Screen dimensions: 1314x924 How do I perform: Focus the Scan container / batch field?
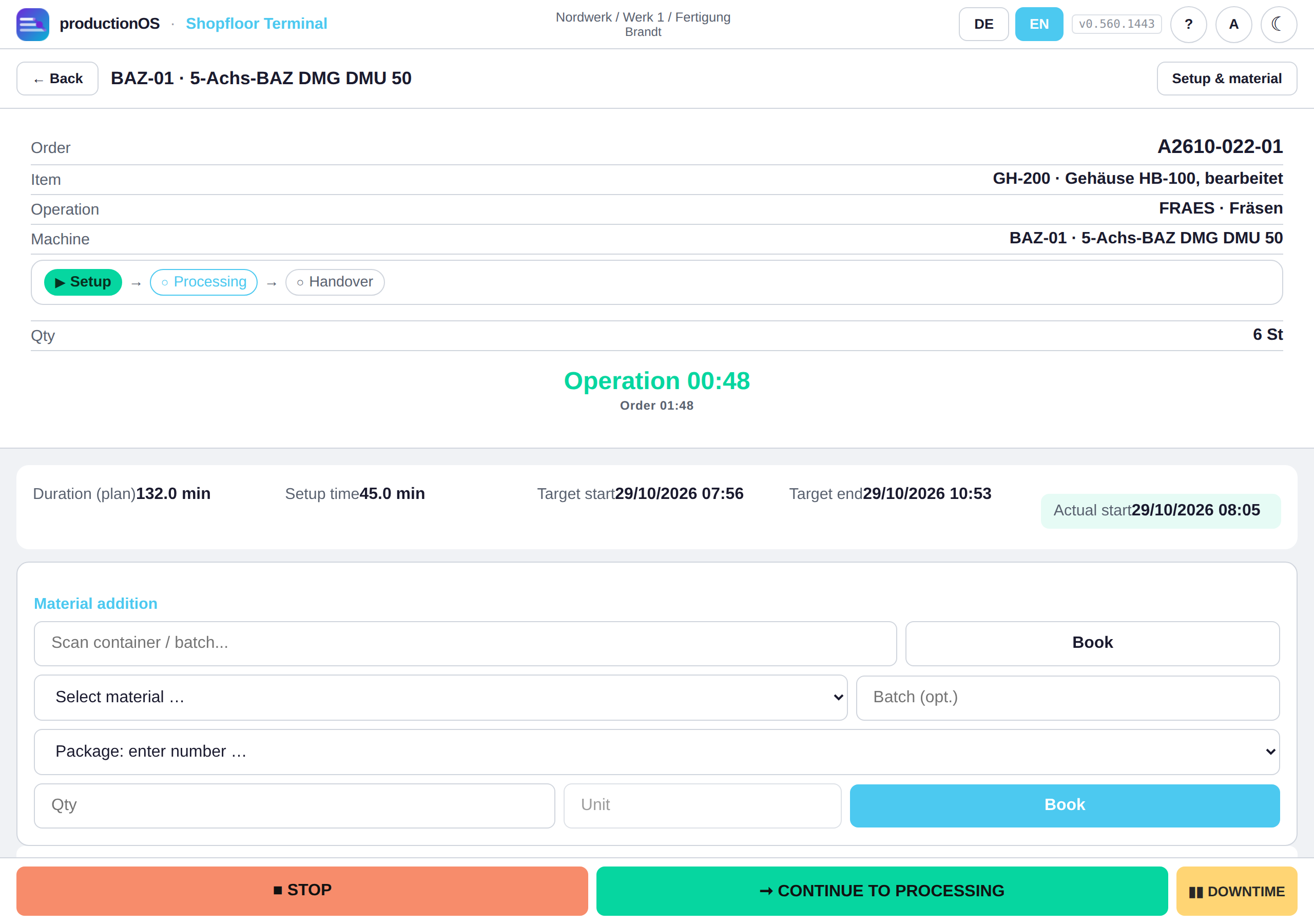465,644
